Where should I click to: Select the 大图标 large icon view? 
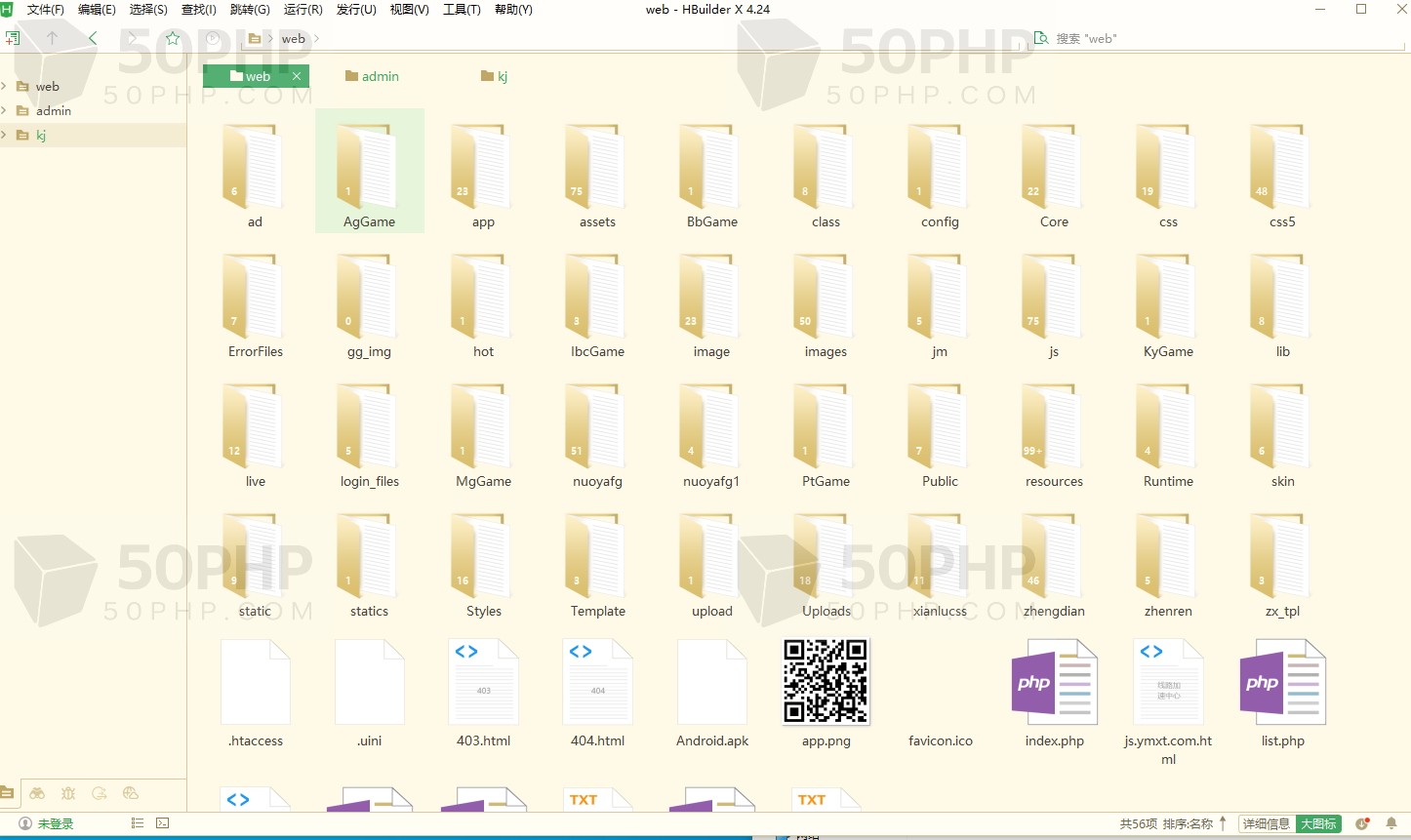click(x=1318, y=824)
